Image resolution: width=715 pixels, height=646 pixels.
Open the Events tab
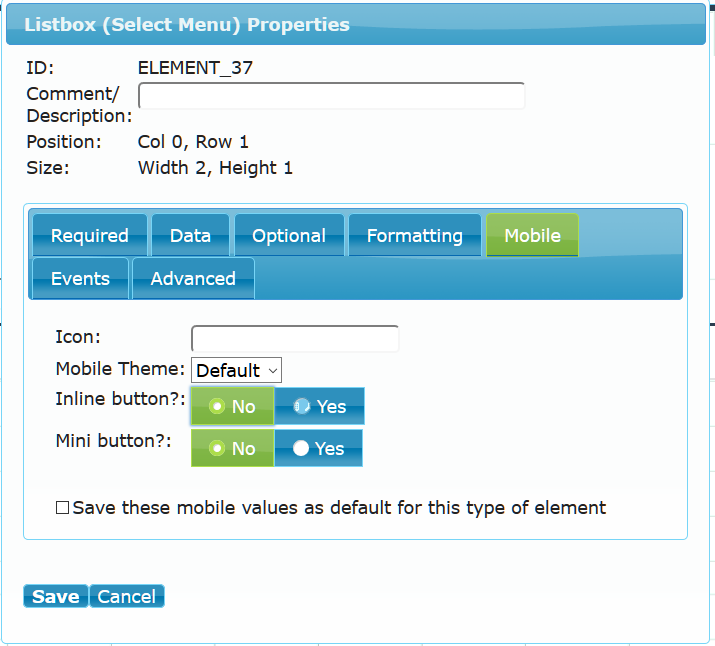click(x=80, y=279)
